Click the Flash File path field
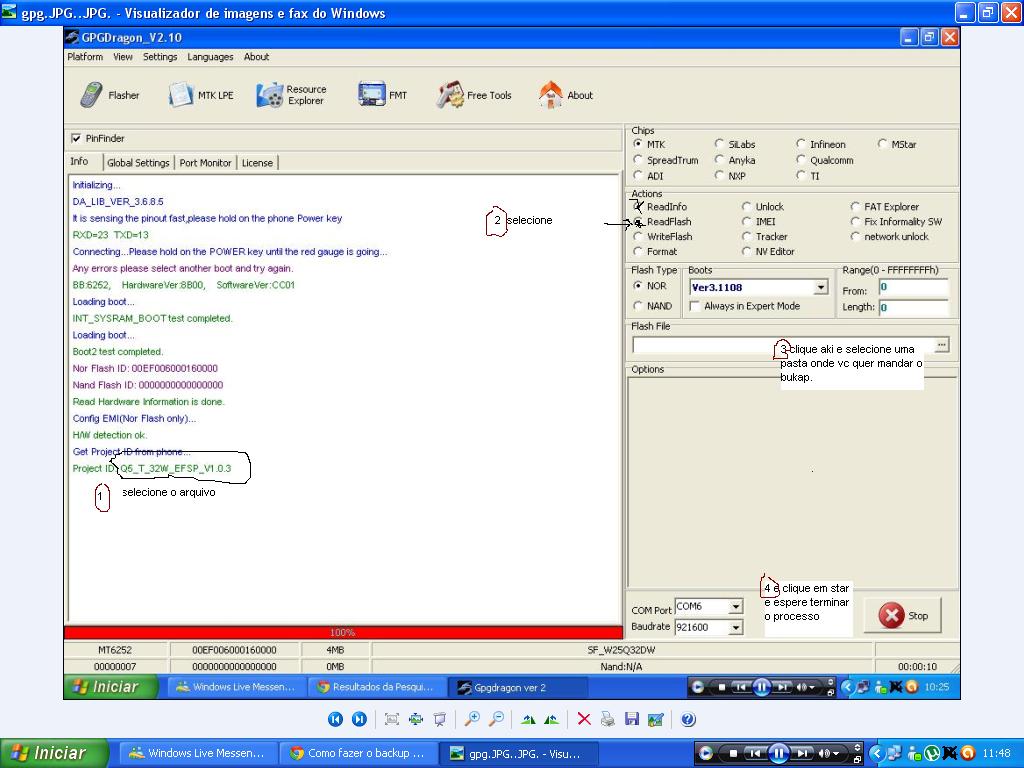 (782, 345)
